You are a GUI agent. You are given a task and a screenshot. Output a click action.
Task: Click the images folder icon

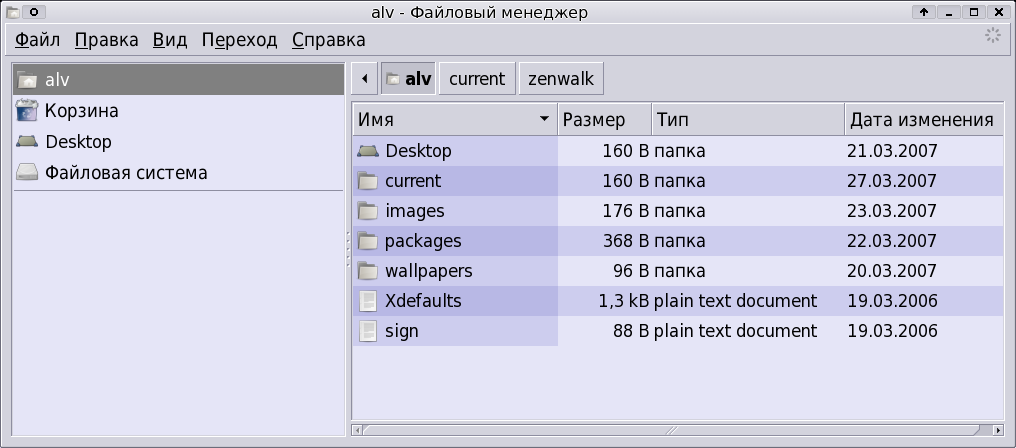[x=367, y=211]
